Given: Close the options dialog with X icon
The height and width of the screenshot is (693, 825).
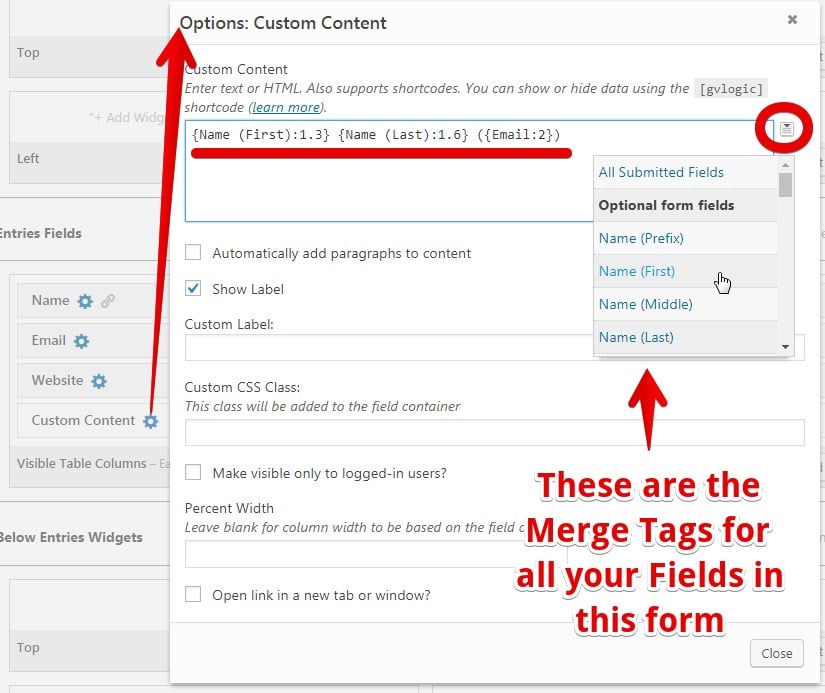Looking at the screenshot, I should point(792,19).
